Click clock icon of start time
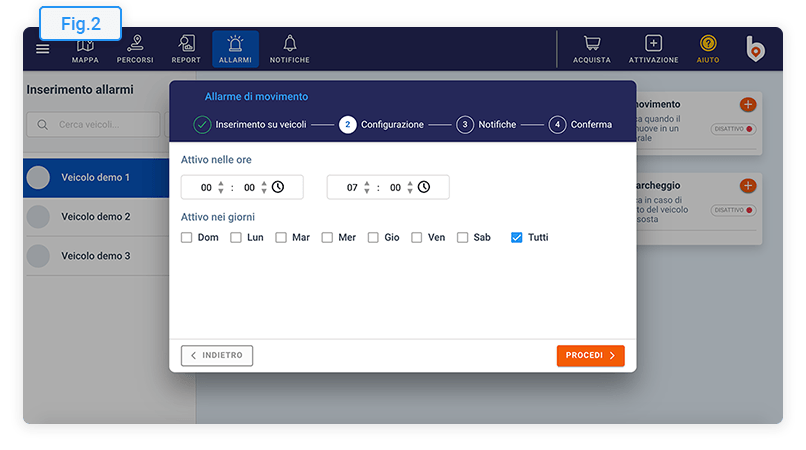The image size is (806, 450). click(278, 187)
